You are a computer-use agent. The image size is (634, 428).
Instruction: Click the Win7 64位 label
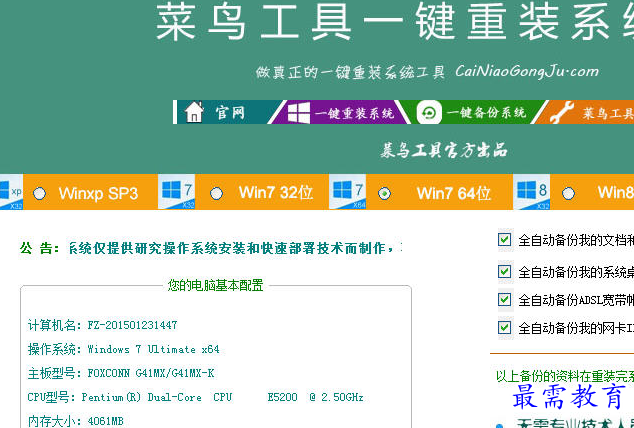pyautogui.click(x=454, y=194)
